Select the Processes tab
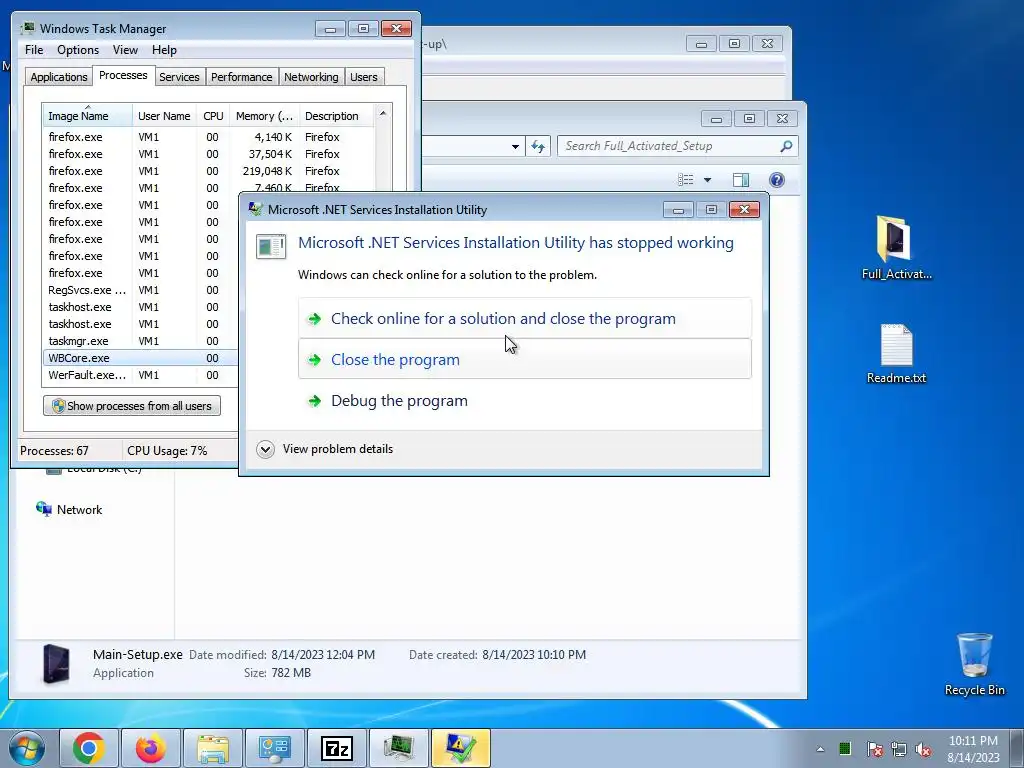This screenshot has height=768, width=1024. coord(123,75)
